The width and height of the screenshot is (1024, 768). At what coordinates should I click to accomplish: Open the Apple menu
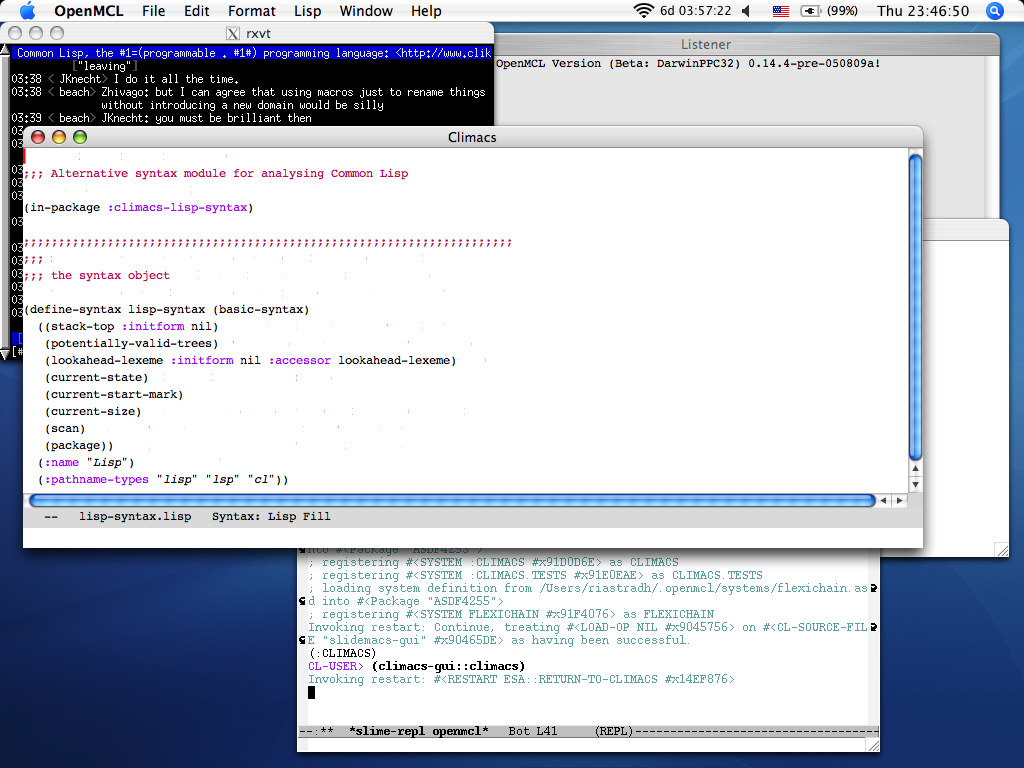[27, 11]
